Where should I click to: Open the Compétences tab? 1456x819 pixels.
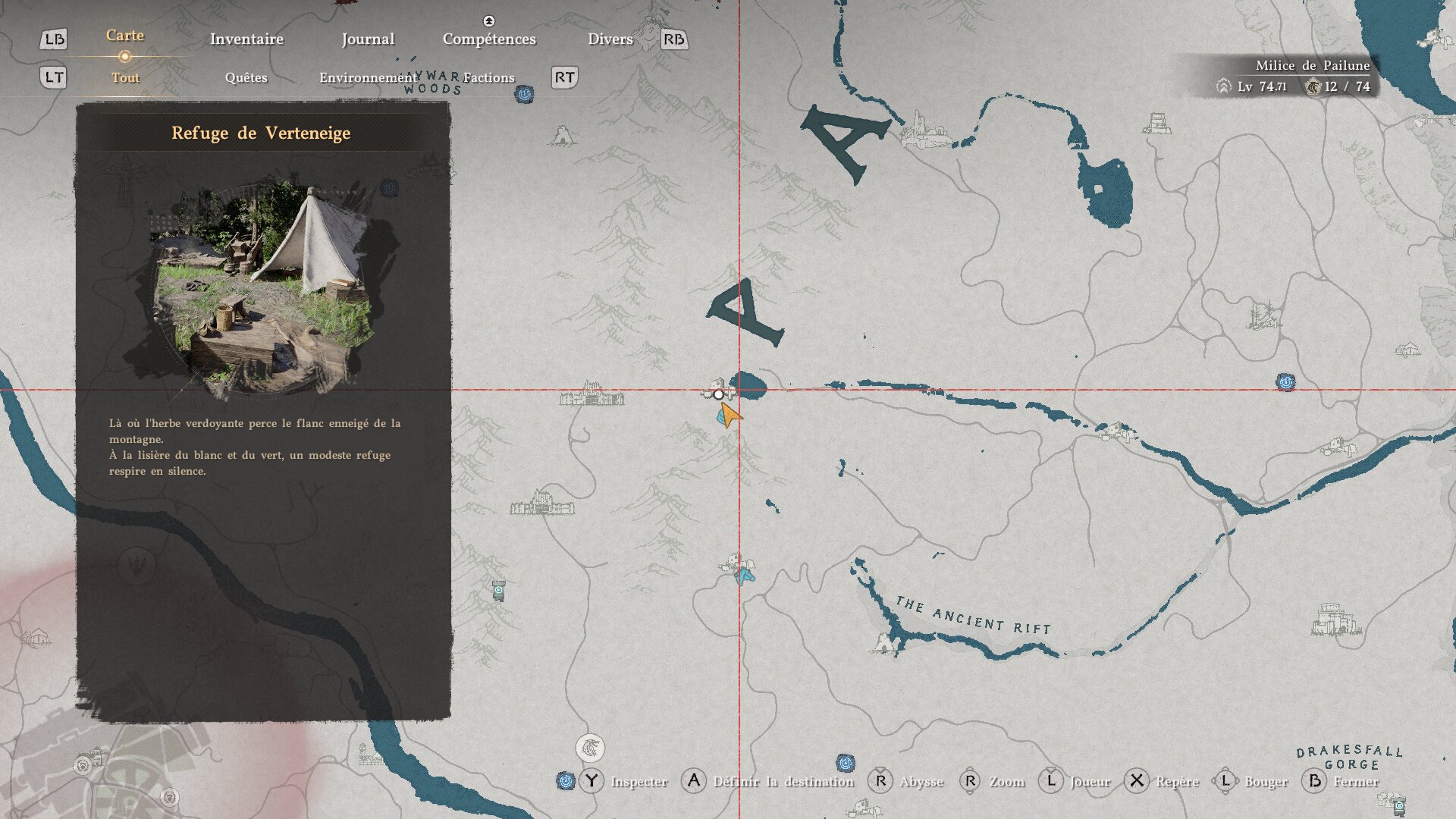(x=489, y=39)
